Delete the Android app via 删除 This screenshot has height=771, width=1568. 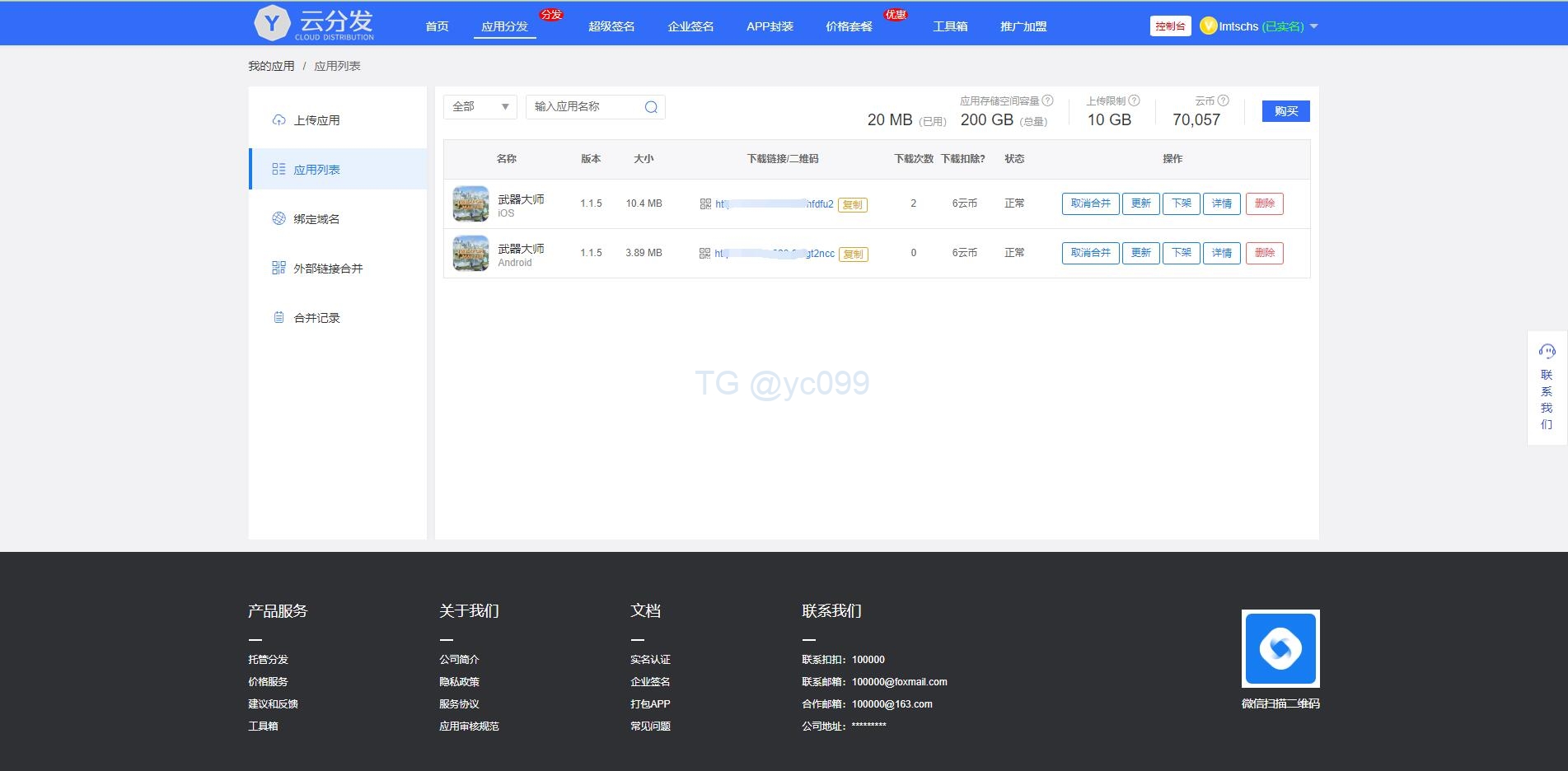pos(1265,253)
